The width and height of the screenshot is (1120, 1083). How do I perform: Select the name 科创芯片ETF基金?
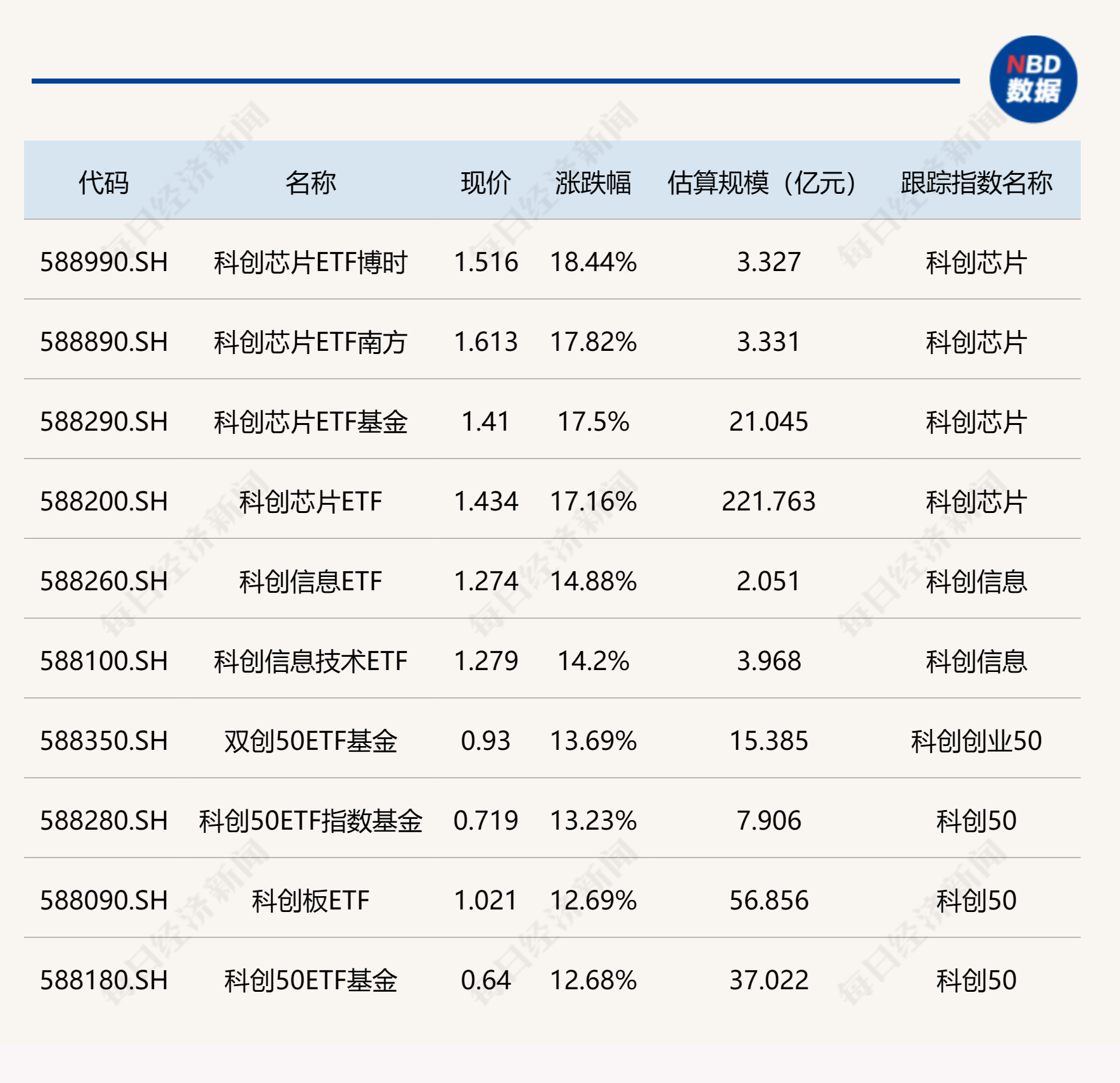[310, 422]
